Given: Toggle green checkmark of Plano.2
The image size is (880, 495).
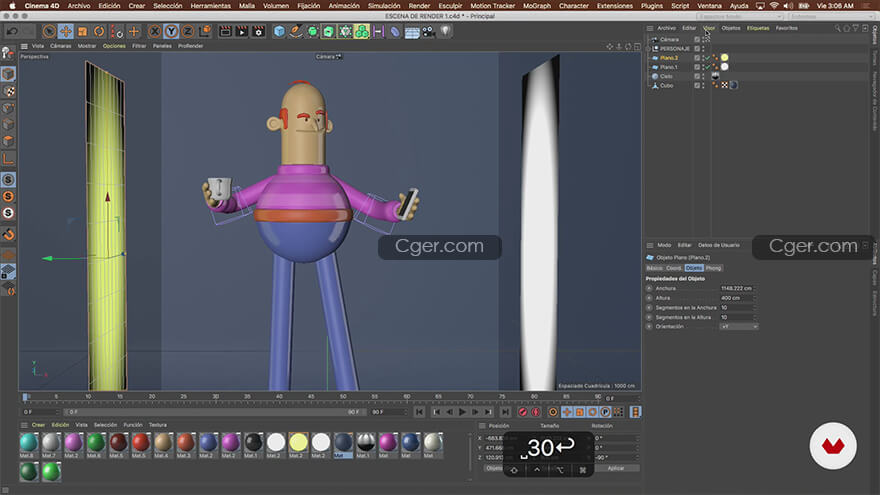Looking at the screenshot, I should [708, 58].
